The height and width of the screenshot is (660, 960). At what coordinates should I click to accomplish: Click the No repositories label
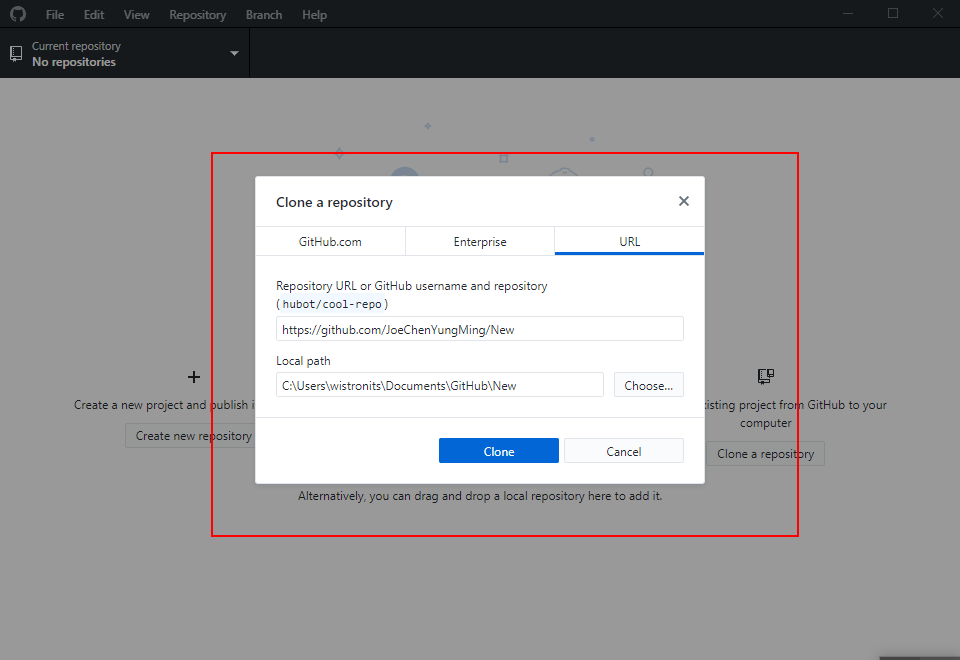click(x=74, y=62)
